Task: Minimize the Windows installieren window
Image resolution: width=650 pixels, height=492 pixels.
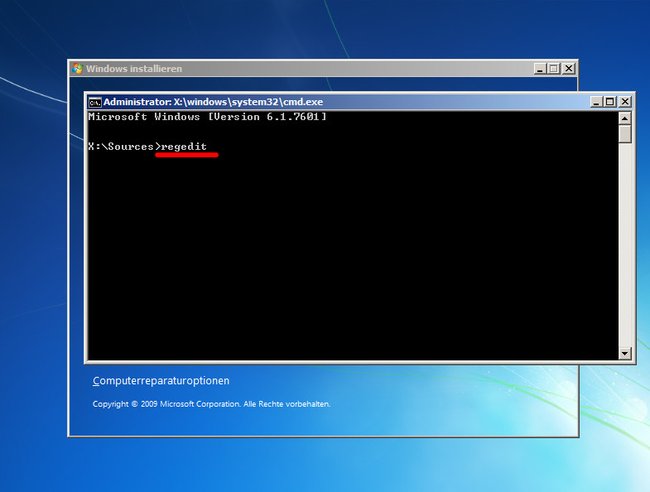Action: (x=539, y=68)
